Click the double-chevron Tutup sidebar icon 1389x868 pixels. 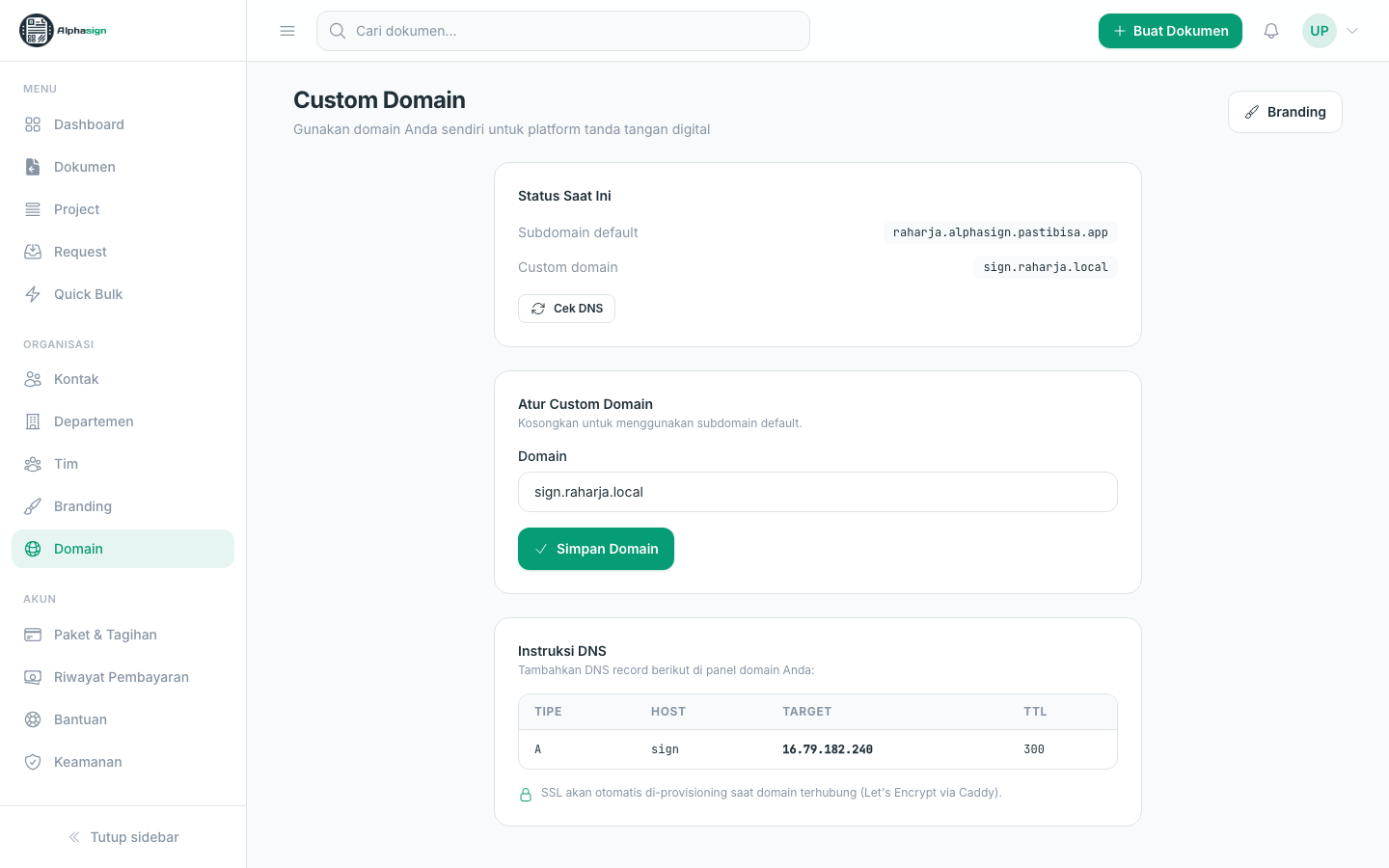[x=74, y=837]
